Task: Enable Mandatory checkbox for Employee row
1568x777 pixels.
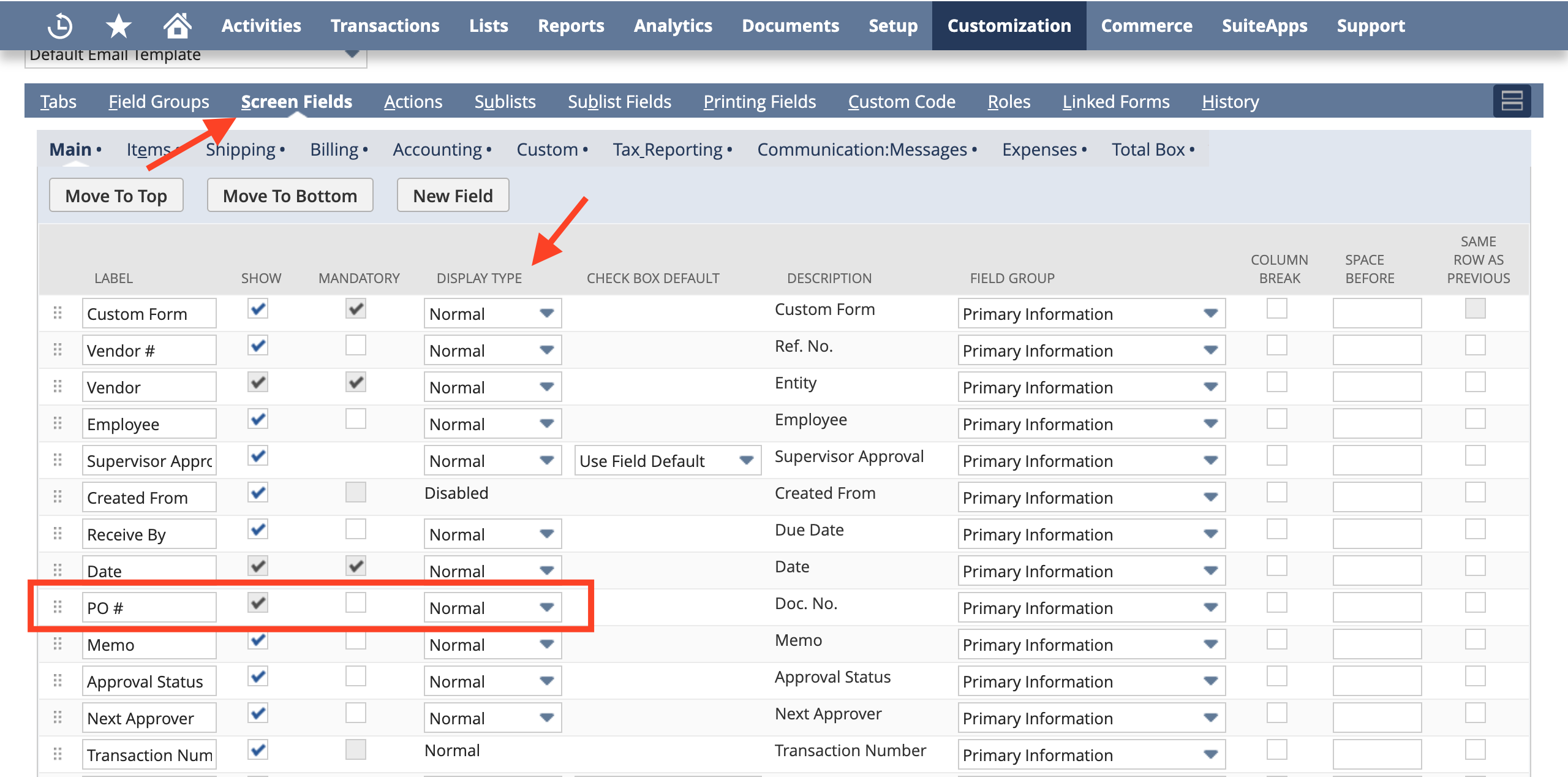Action: click(x=355, y=419)
